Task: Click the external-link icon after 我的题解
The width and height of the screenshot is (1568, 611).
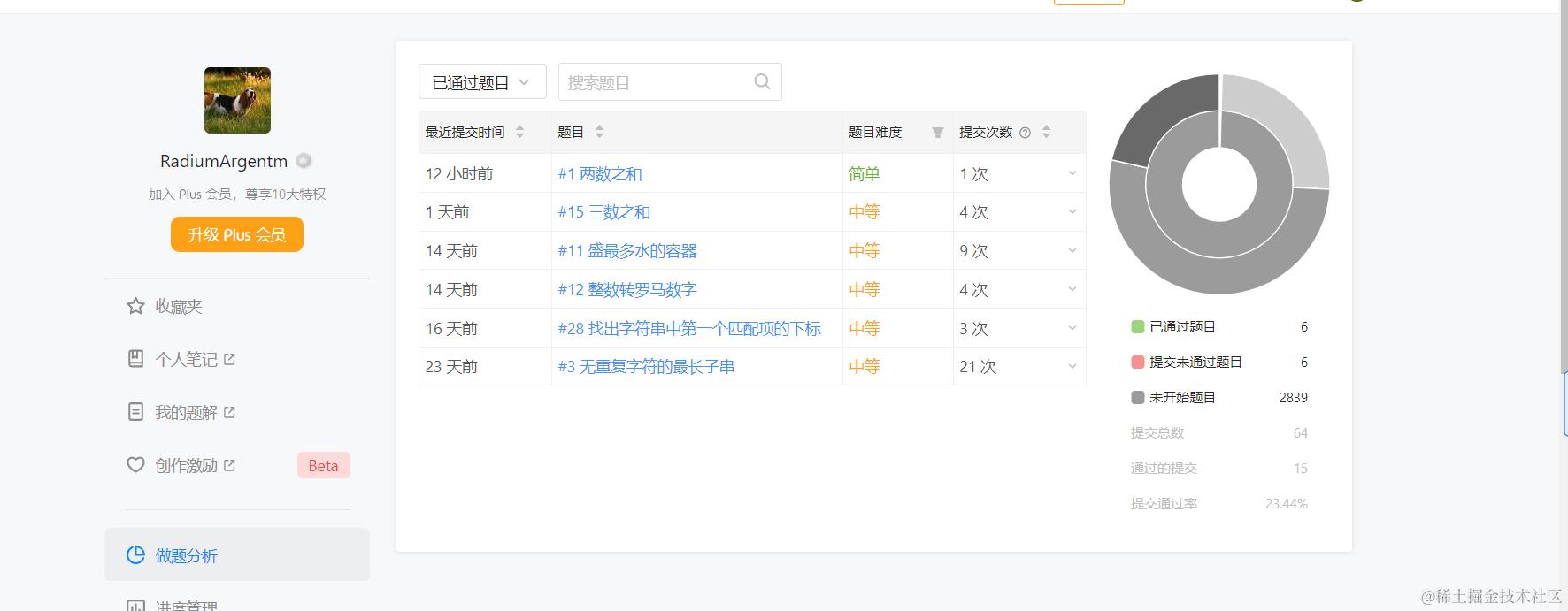Action: [x=229, y=412]
